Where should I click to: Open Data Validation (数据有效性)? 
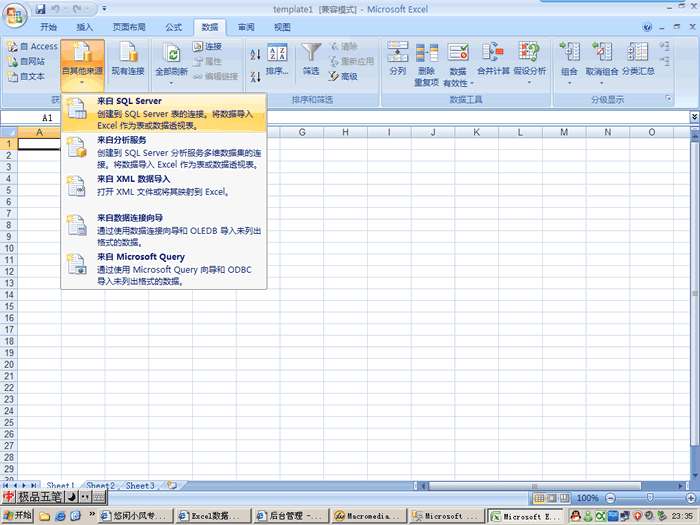[x=458, y=64]
